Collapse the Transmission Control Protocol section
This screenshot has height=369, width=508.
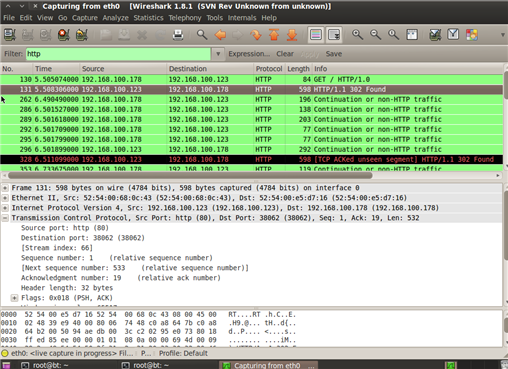click(x=5, y=218)
